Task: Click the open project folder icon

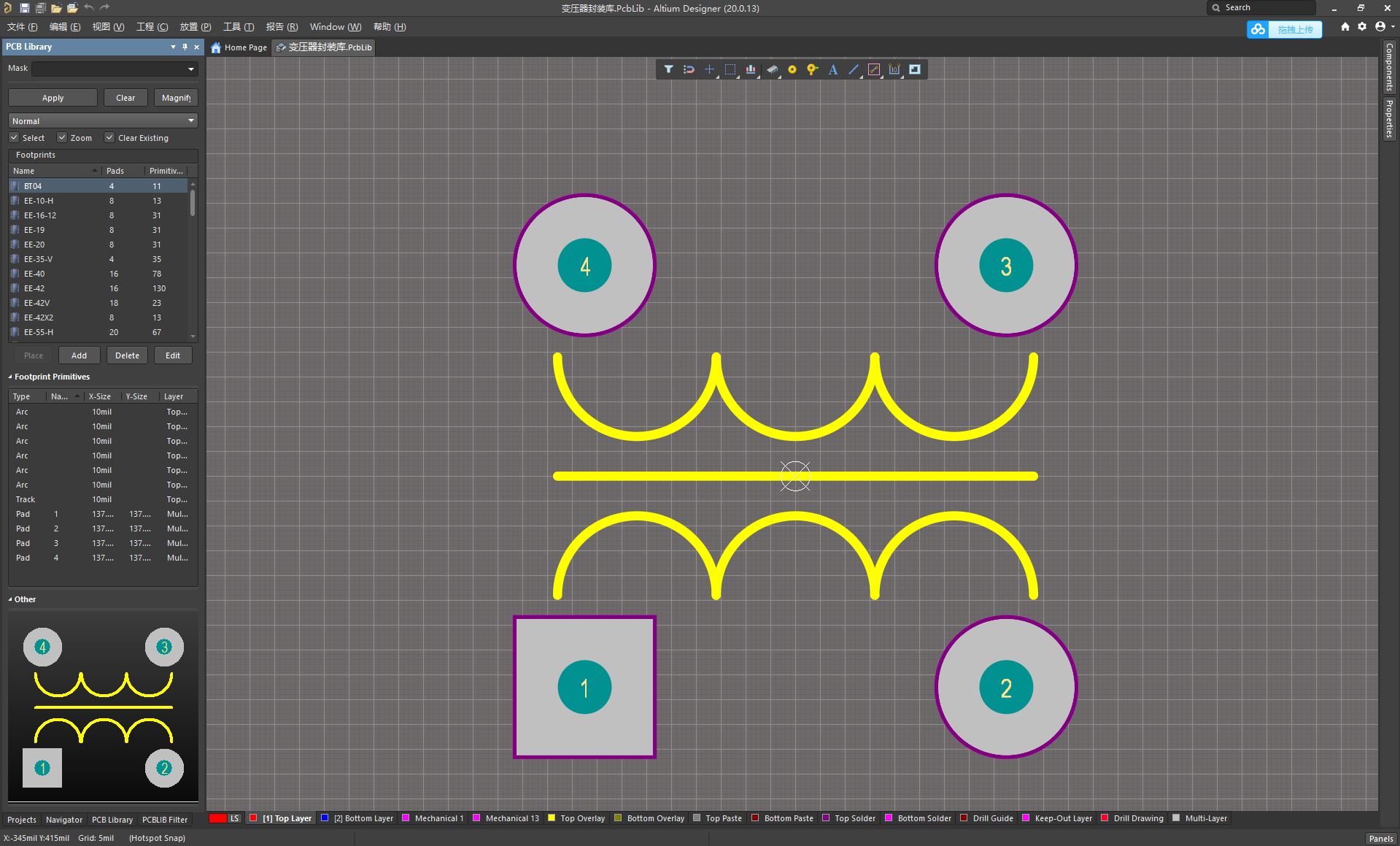Action: point(72,8)
